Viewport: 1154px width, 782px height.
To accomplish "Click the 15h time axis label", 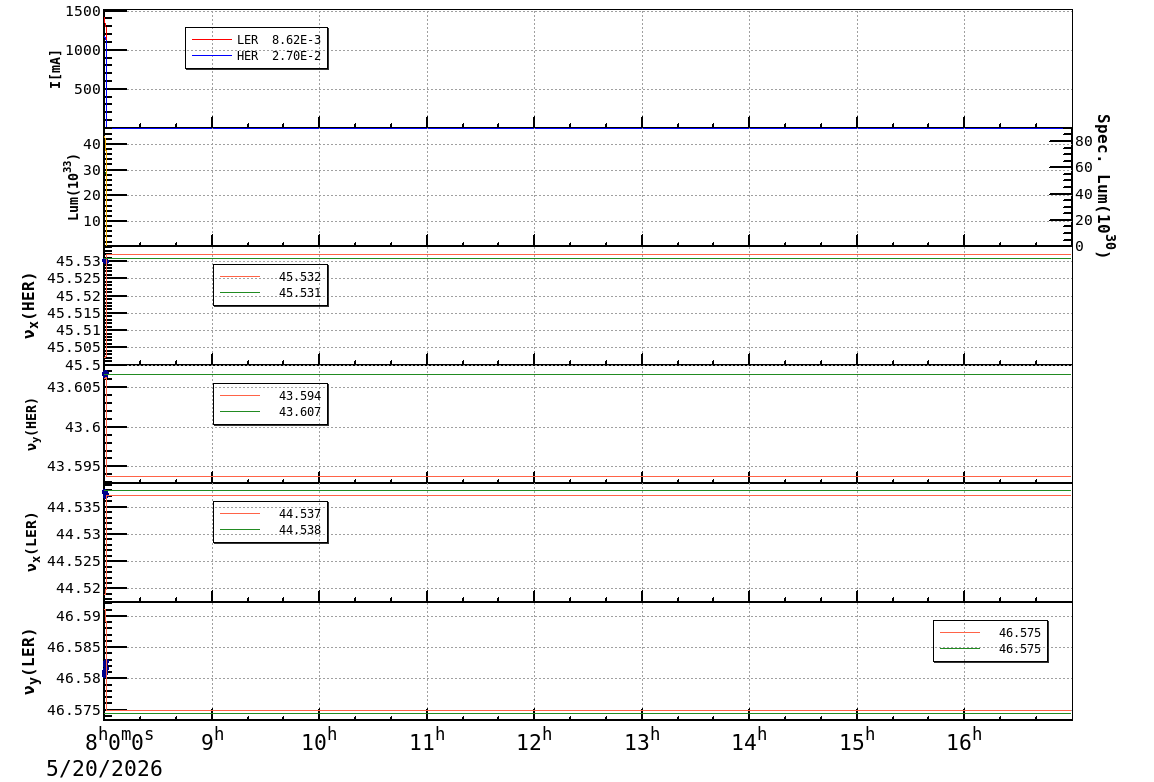I will click(857, 740).
